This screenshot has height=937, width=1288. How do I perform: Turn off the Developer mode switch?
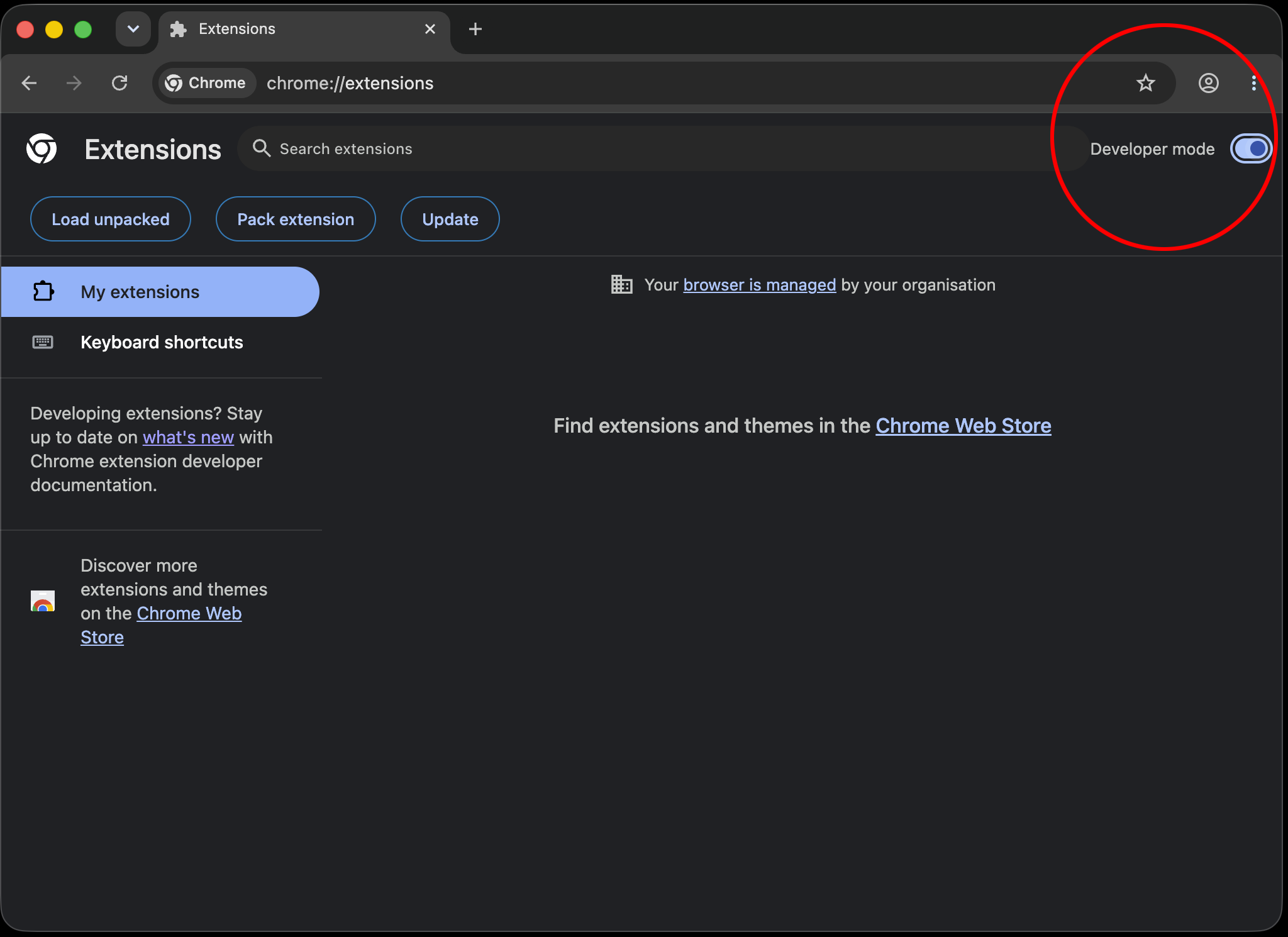(x=1251, y=149)
